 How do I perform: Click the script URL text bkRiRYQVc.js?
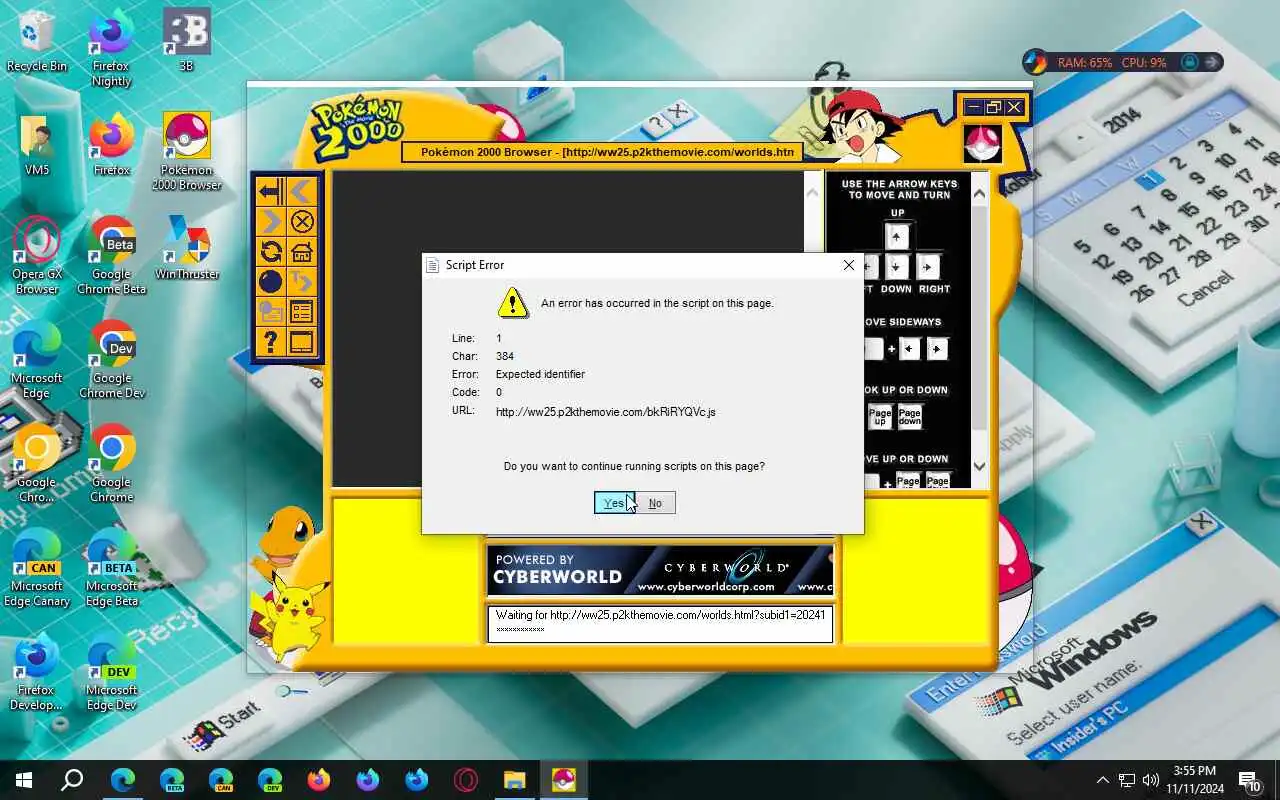[606, 412]
